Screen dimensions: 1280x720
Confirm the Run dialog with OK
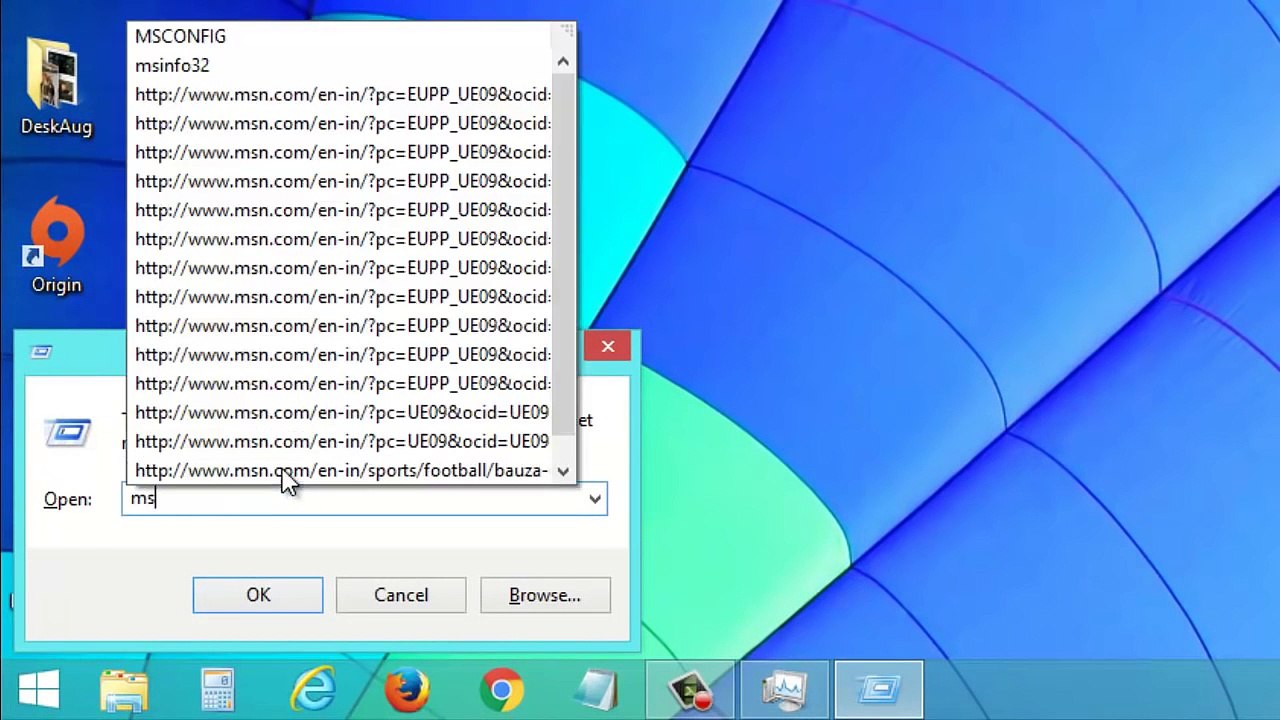click(258, 595)
